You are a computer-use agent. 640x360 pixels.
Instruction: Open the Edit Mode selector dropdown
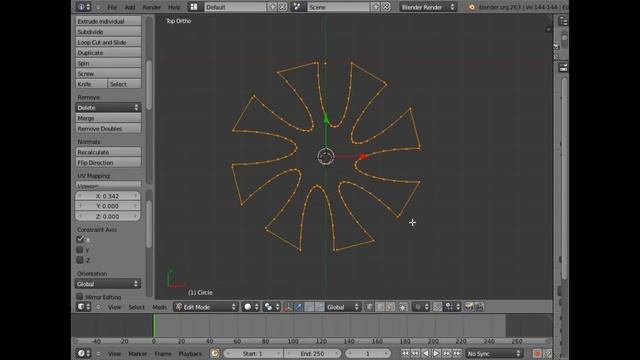[x=206, y=307]
